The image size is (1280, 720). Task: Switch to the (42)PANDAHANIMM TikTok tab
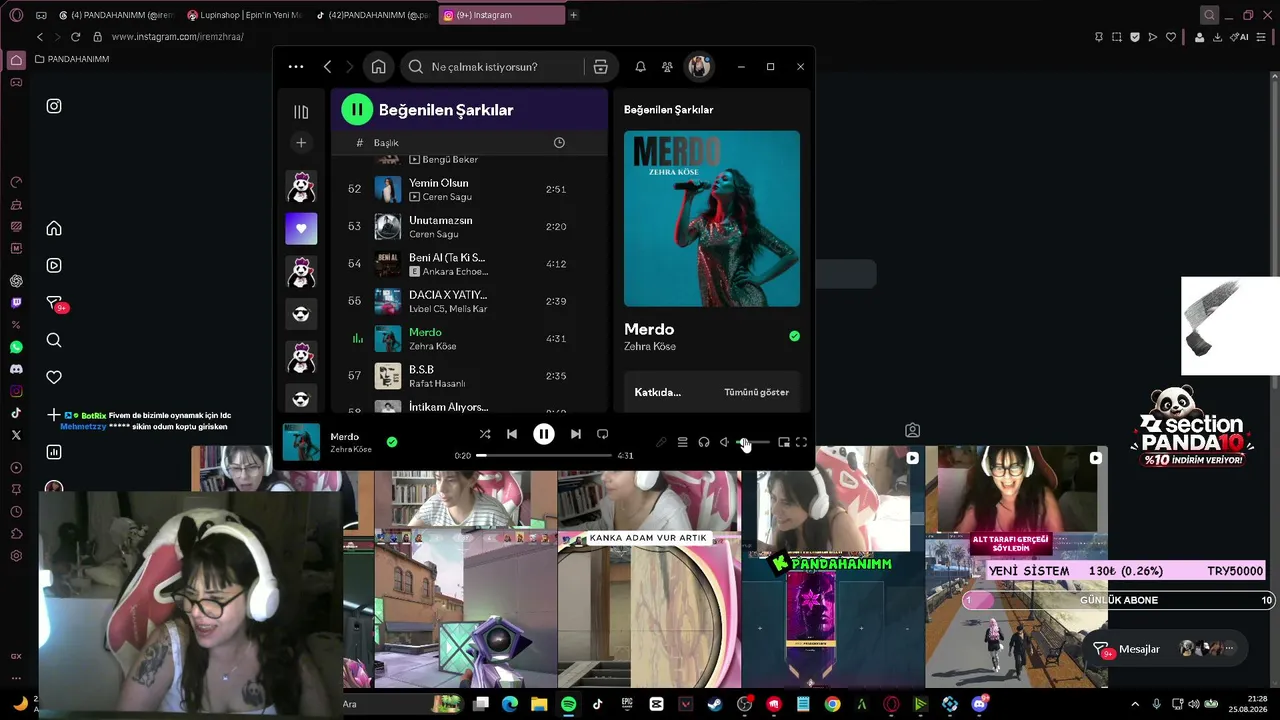point(372,15)
